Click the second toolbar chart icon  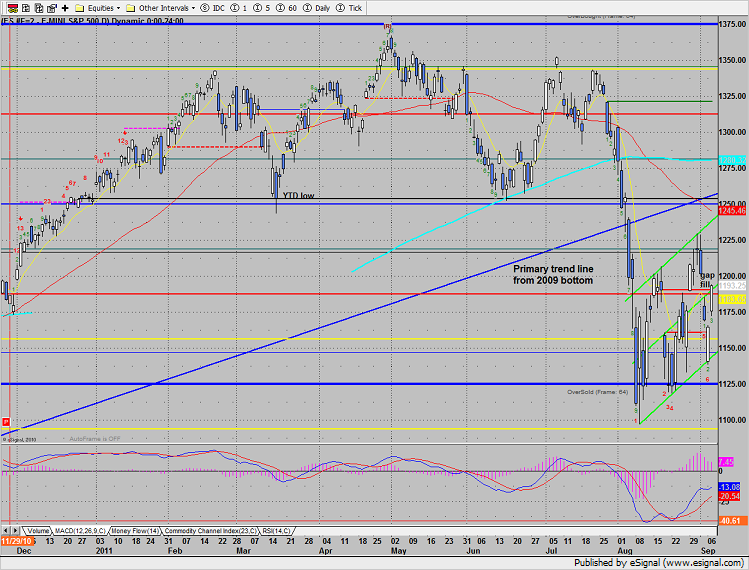[26, 8]
